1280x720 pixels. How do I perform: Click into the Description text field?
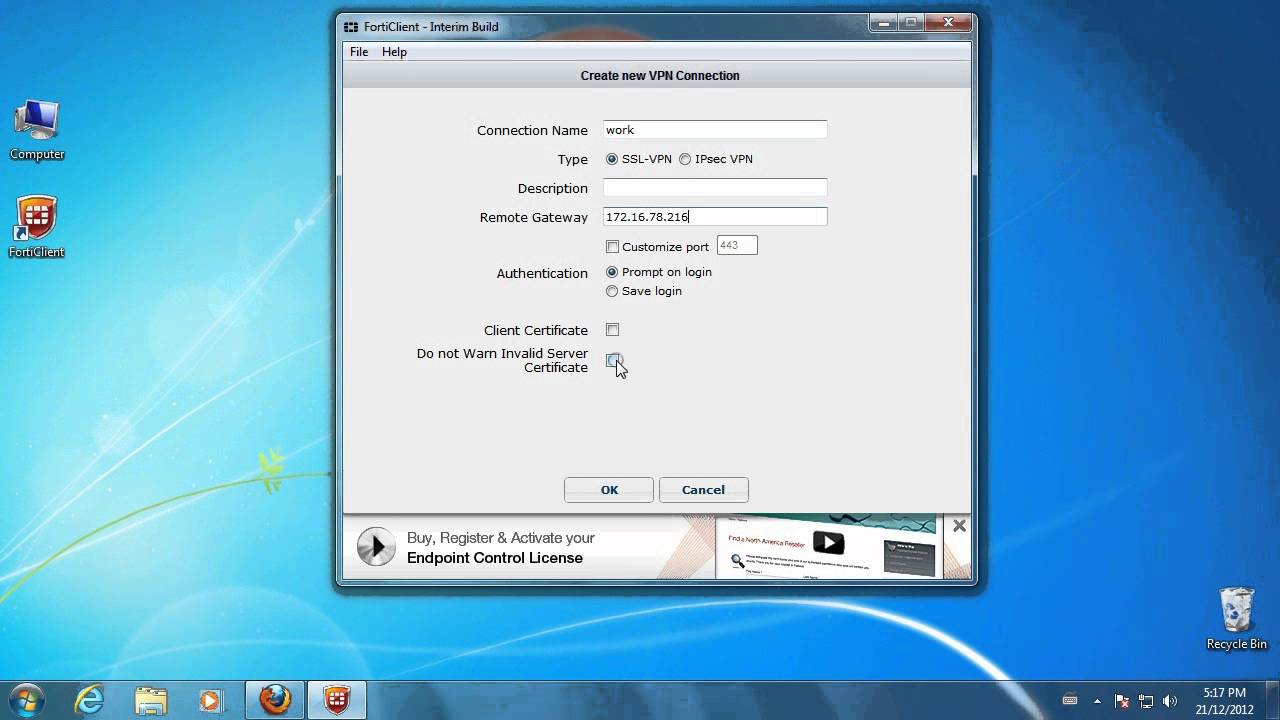[x=714, y=188]
